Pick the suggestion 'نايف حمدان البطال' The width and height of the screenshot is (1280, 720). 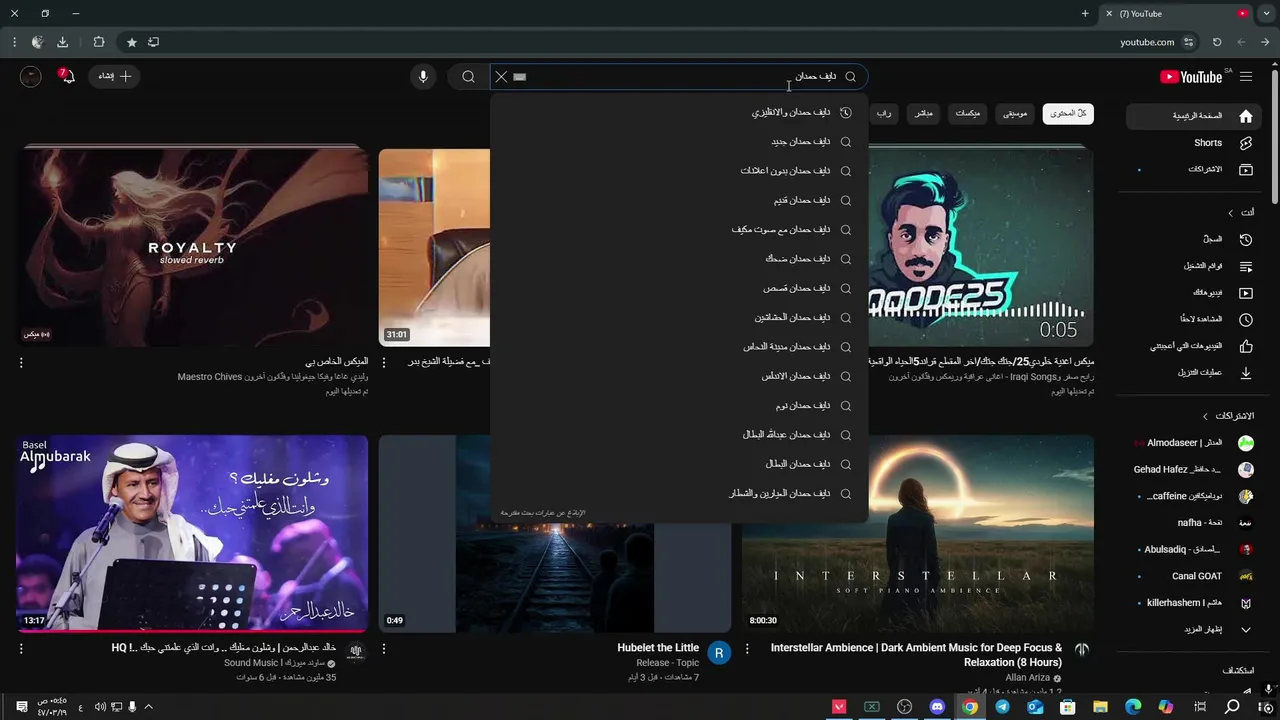679,465
